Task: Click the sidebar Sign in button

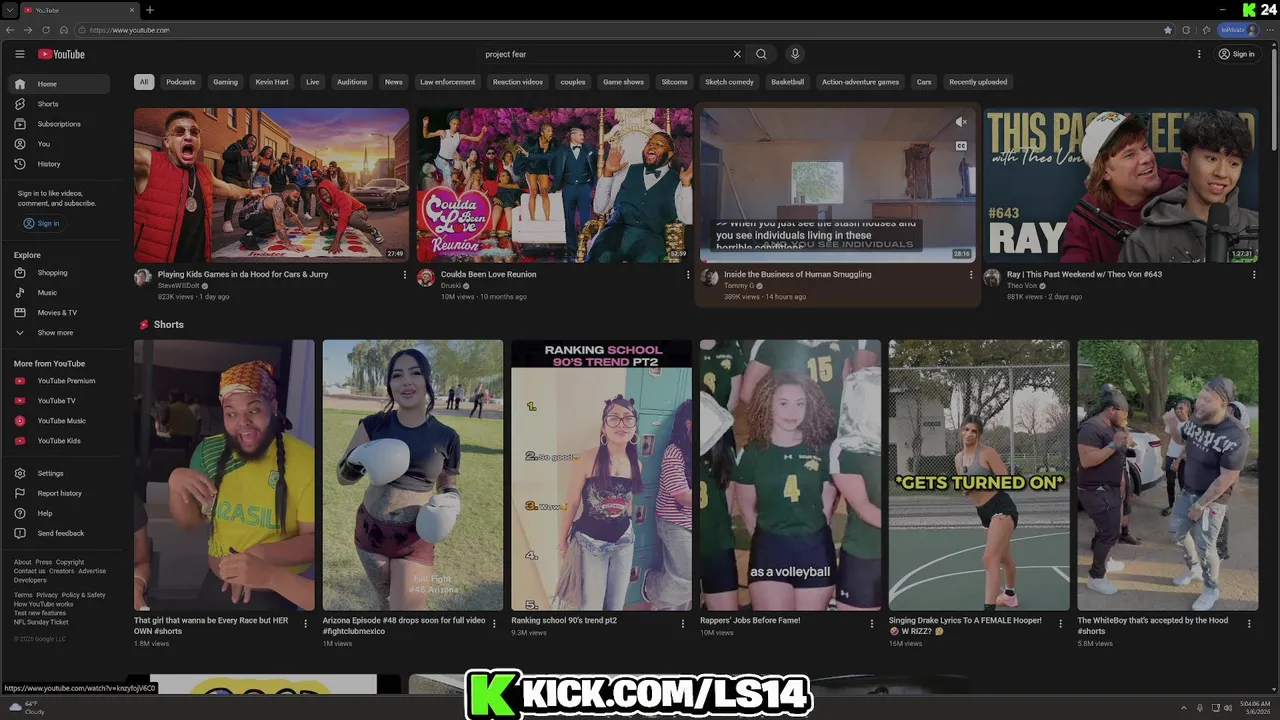Action: [x=41, y=223]
